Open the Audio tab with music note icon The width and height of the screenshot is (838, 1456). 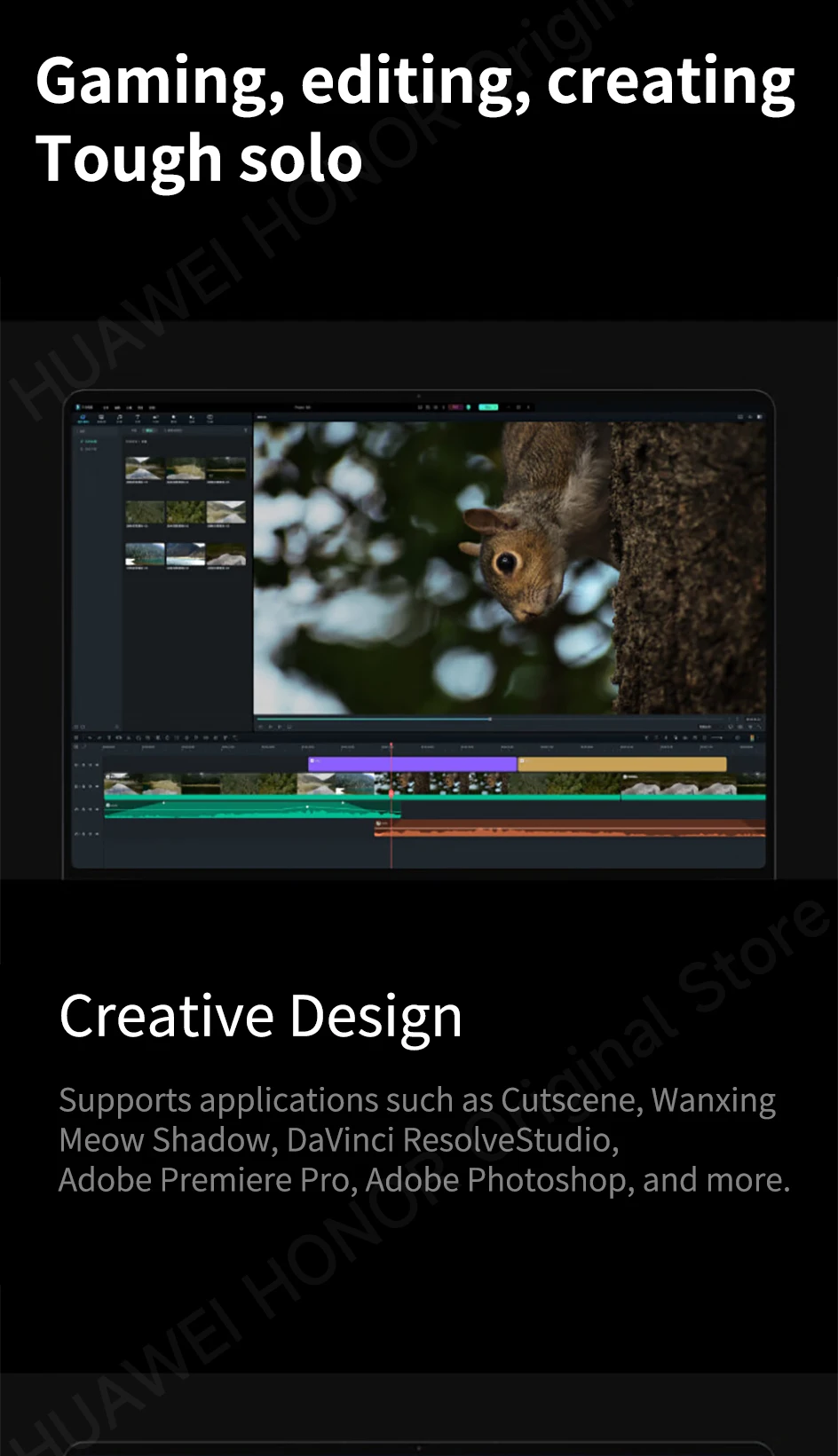119,418
